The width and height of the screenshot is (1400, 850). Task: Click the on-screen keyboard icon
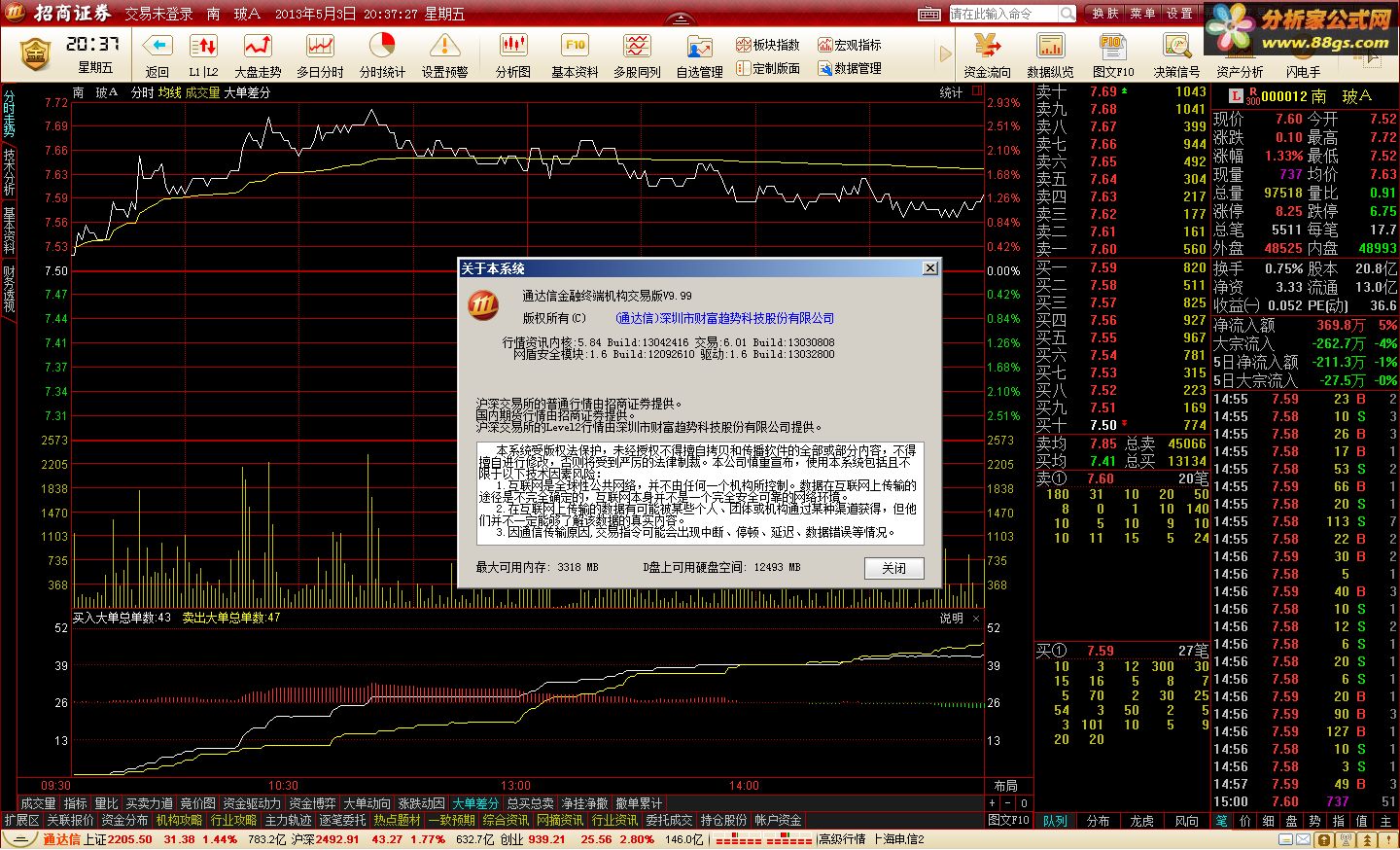pos(929,14)
